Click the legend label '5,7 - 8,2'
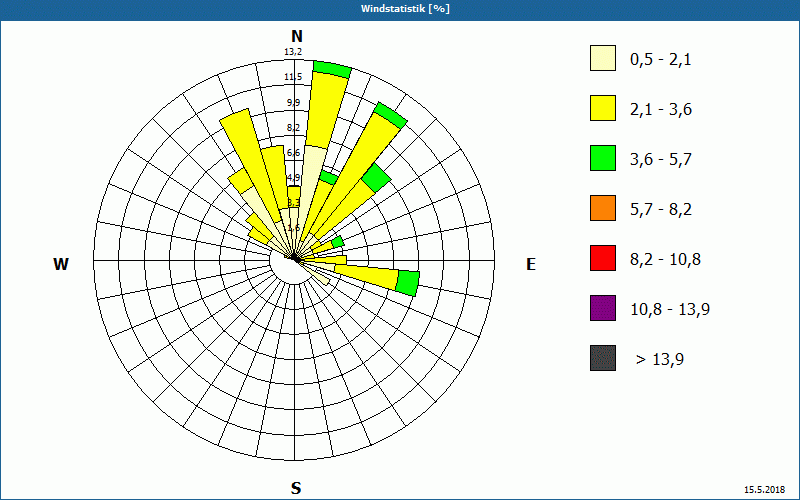The image size is (800, 500). 661,210
